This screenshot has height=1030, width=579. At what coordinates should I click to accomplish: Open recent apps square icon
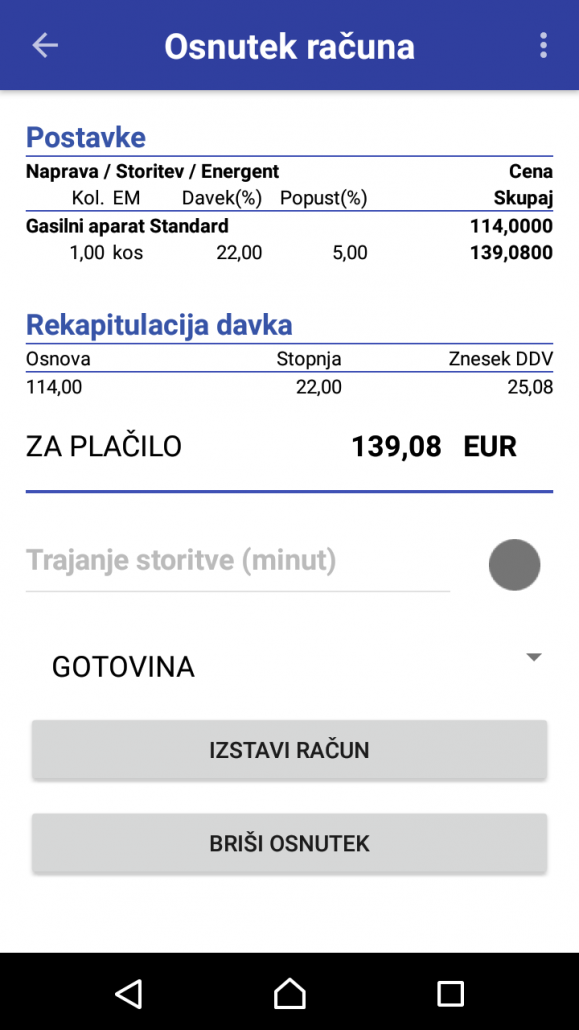coord(450,993)
